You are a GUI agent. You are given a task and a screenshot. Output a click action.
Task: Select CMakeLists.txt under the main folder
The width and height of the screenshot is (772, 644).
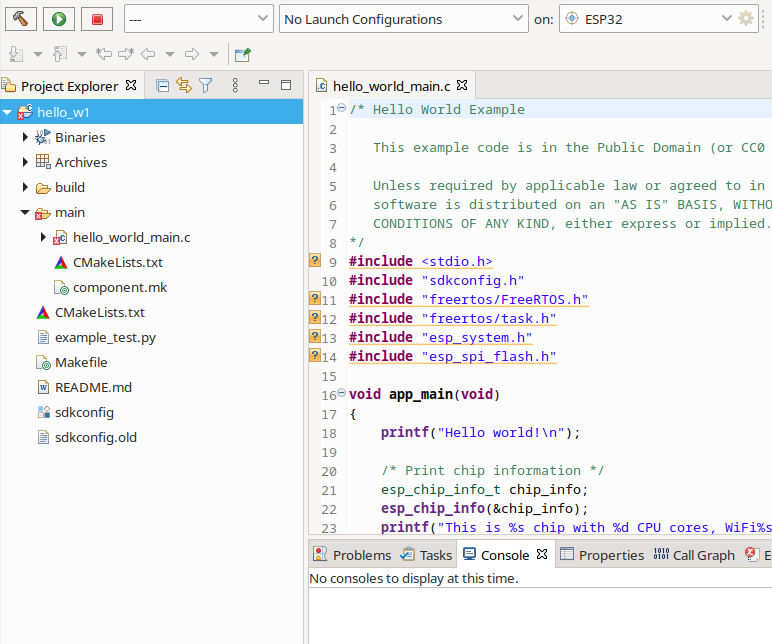[118, 262]
